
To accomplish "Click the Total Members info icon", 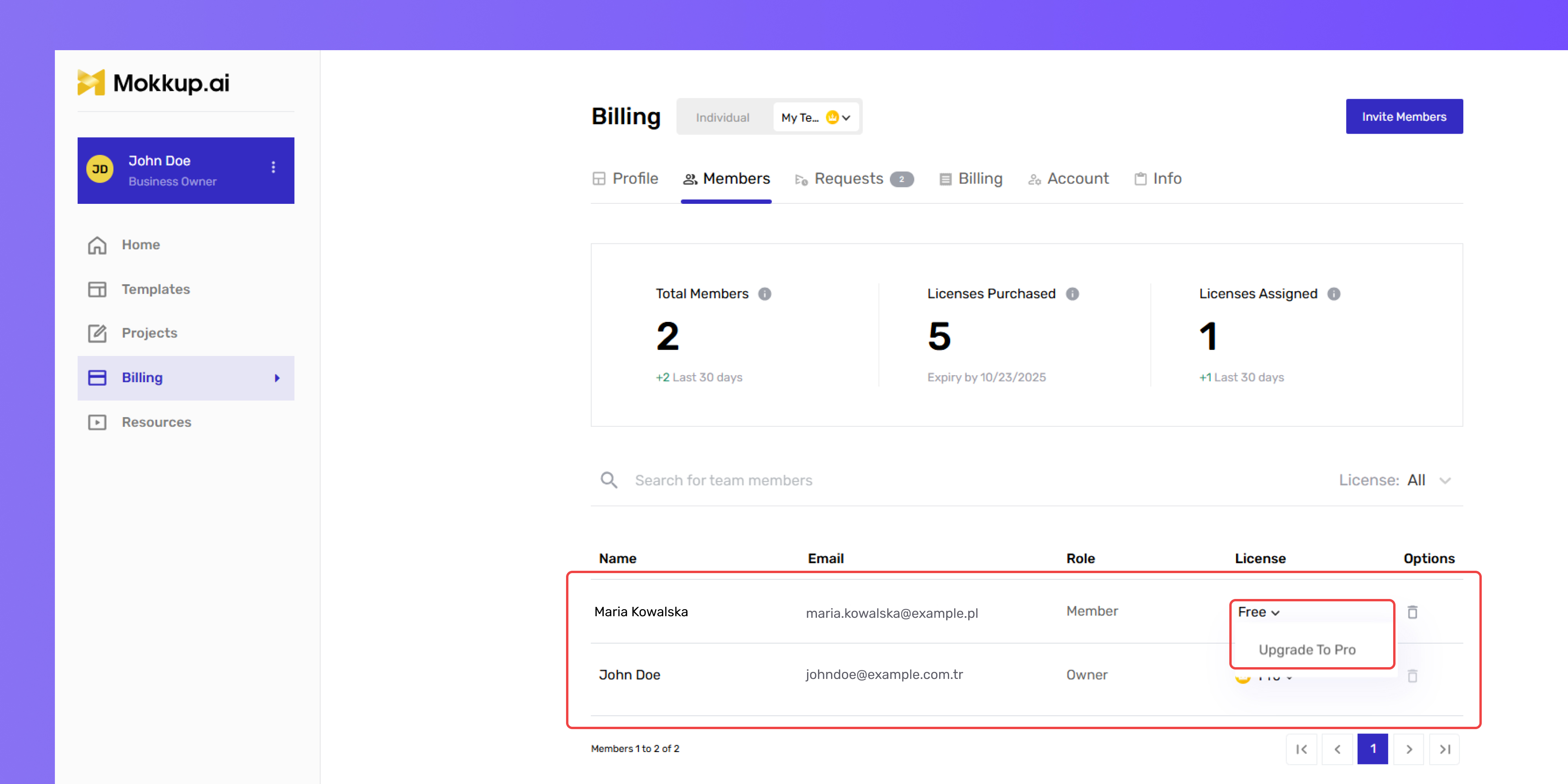I will pyautogui.click(x=764, y=294).
